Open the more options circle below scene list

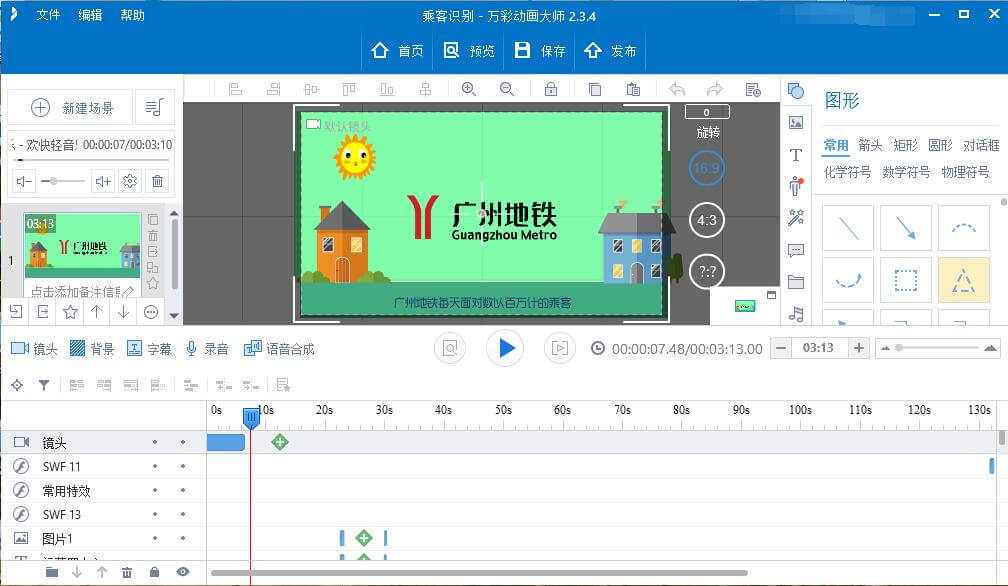150,312
